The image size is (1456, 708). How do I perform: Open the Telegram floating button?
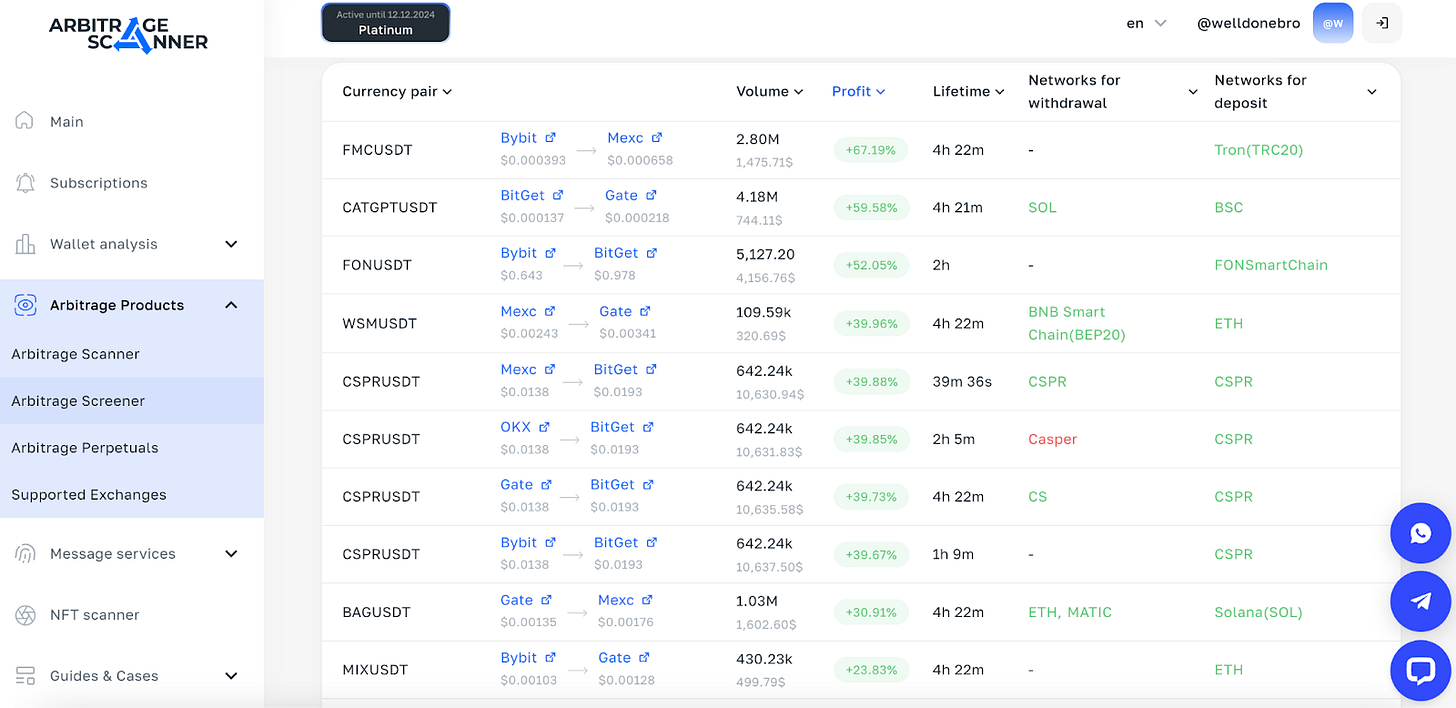point(1420,601)
